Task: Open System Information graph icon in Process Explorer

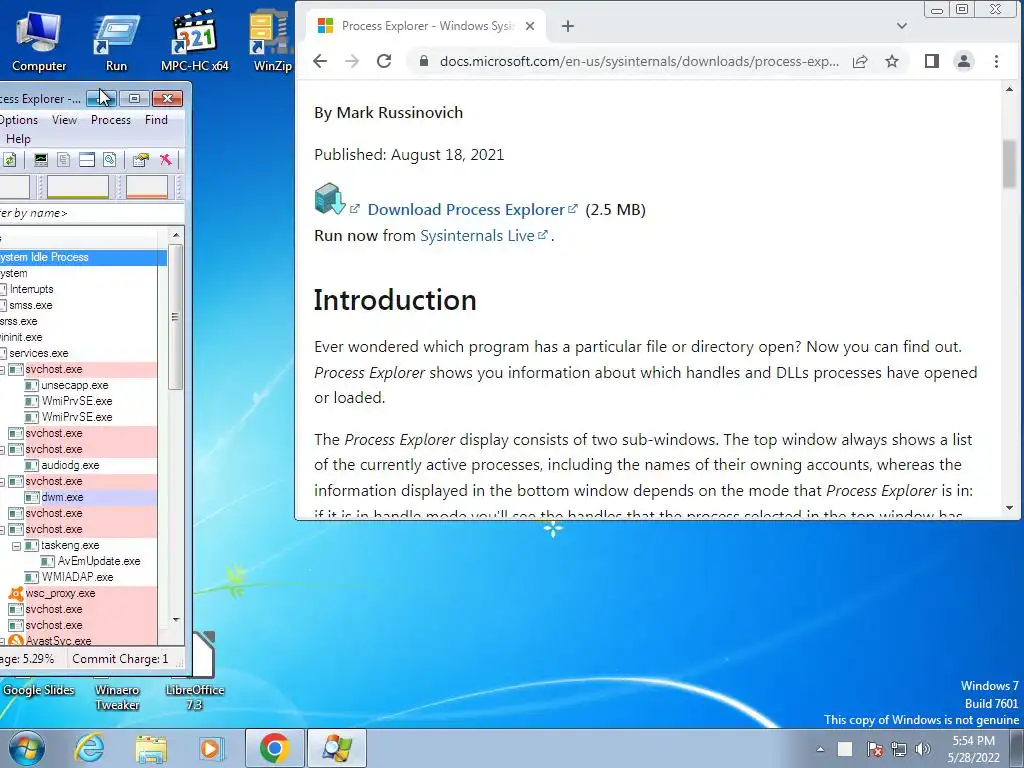Action: [x=40, y=160]
